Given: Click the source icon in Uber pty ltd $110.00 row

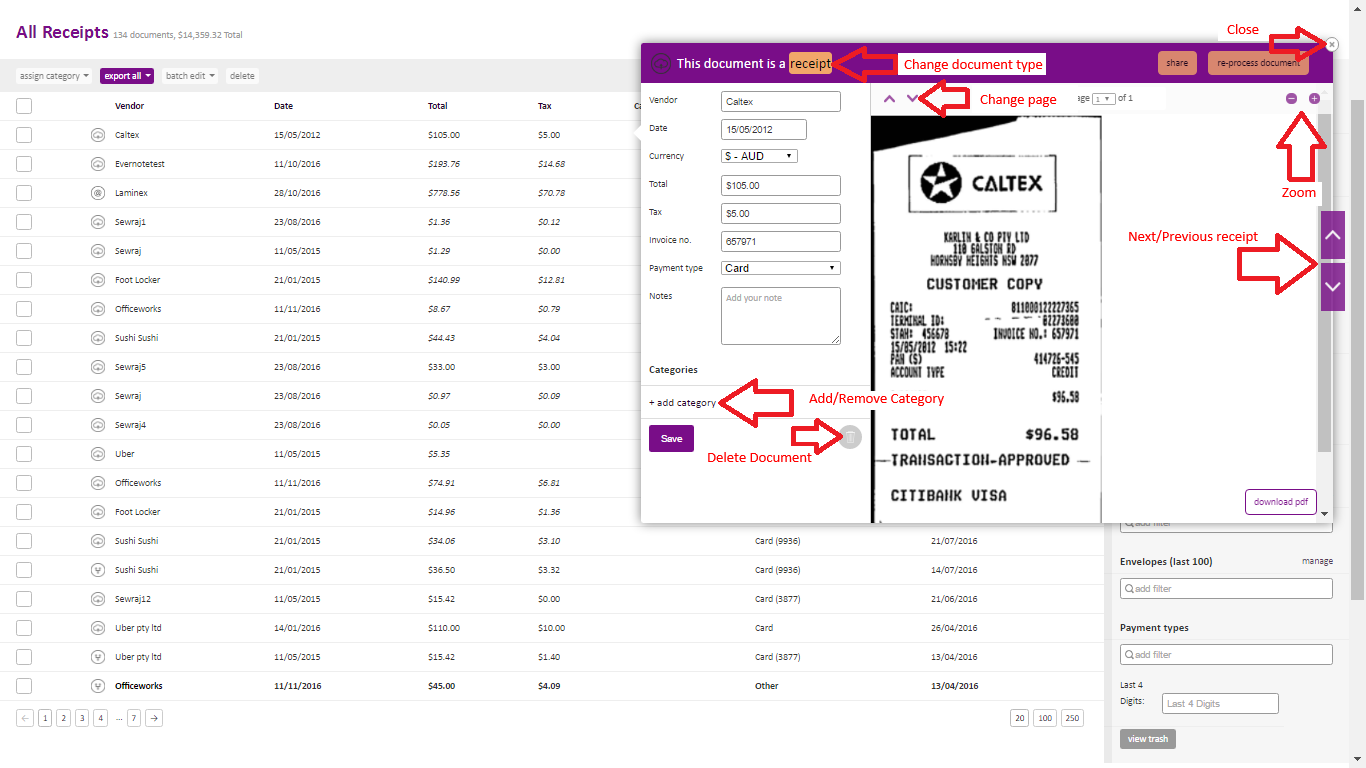Looking at the screenshot, I should pos(98,628).
